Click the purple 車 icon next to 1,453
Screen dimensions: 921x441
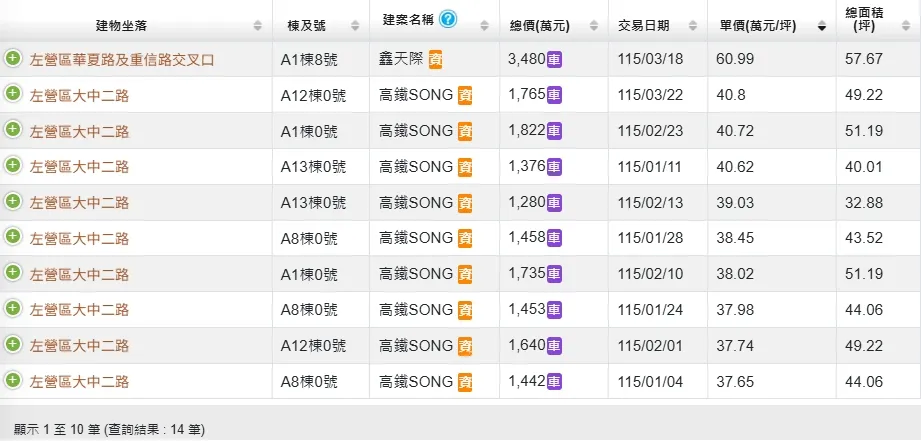554,310
